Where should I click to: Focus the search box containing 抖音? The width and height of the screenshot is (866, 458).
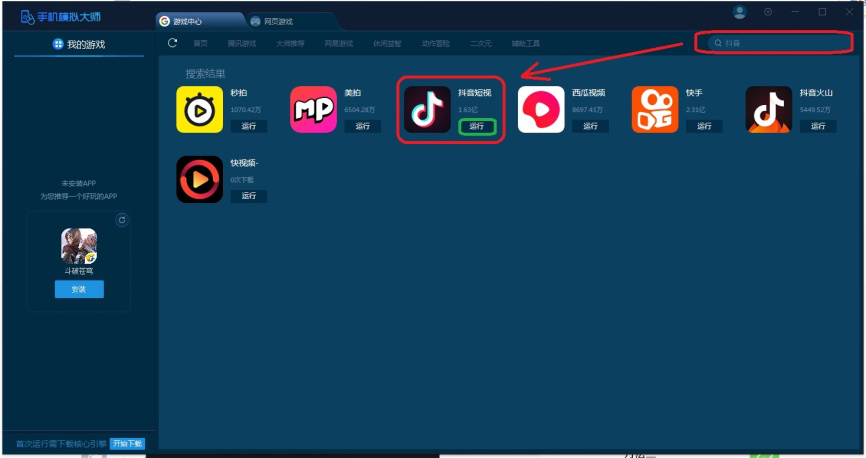780,43
